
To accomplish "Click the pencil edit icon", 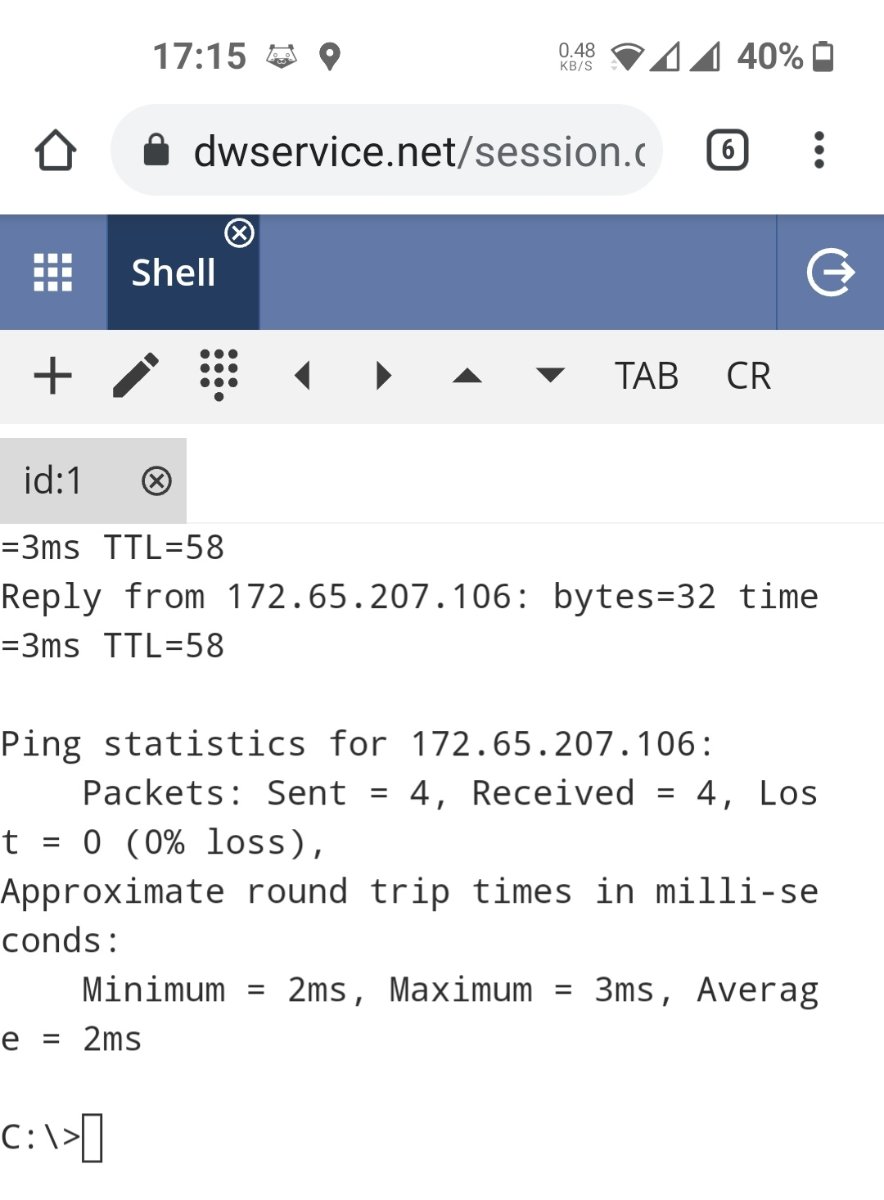I will point(136,377).
